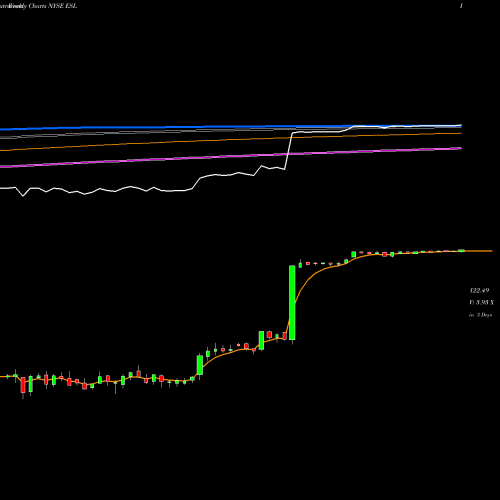Click the '5.93' volume value text
Screen dimensions: 500x500
[482, 302]
